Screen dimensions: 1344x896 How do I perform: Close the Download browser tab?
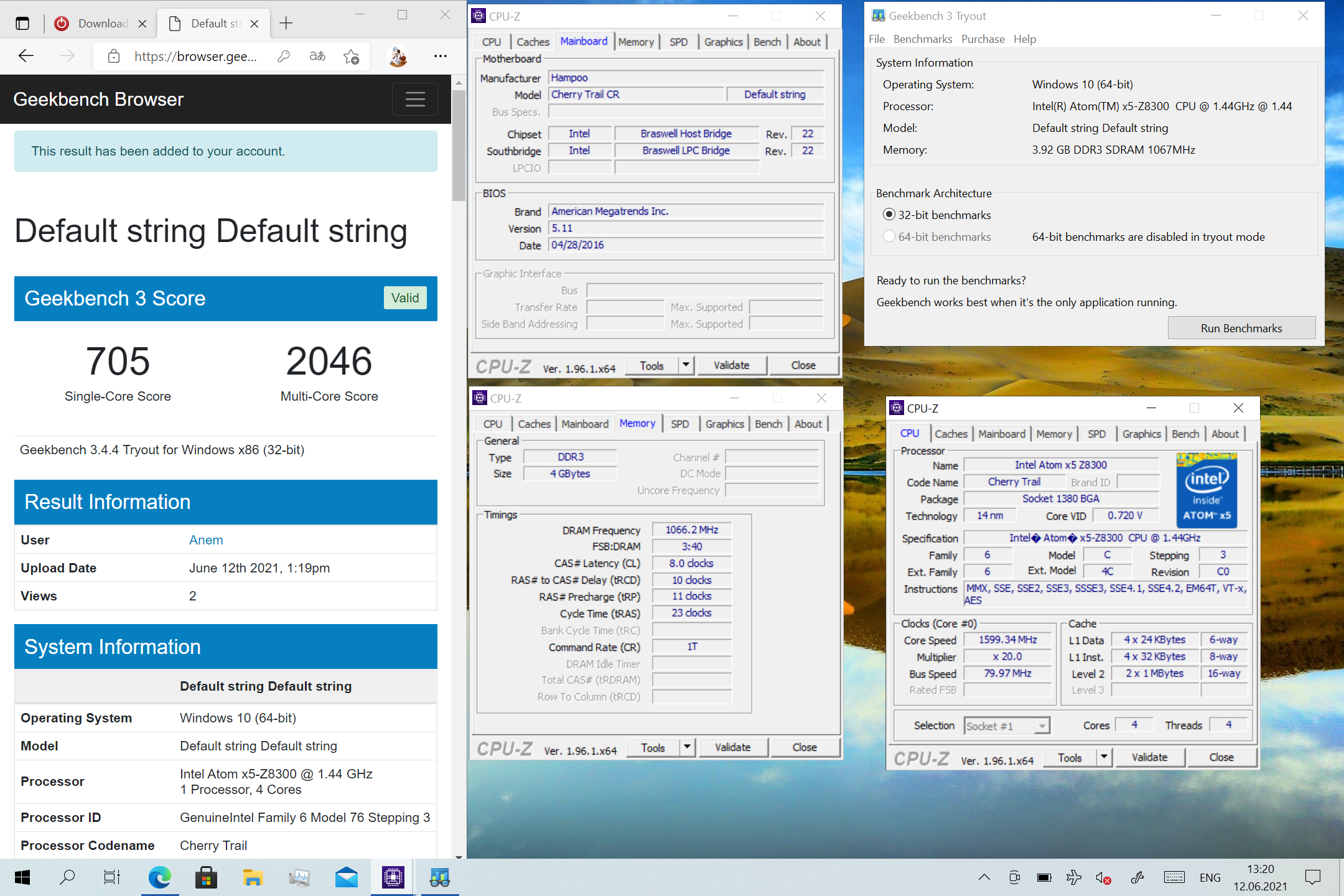pos(142,24)
